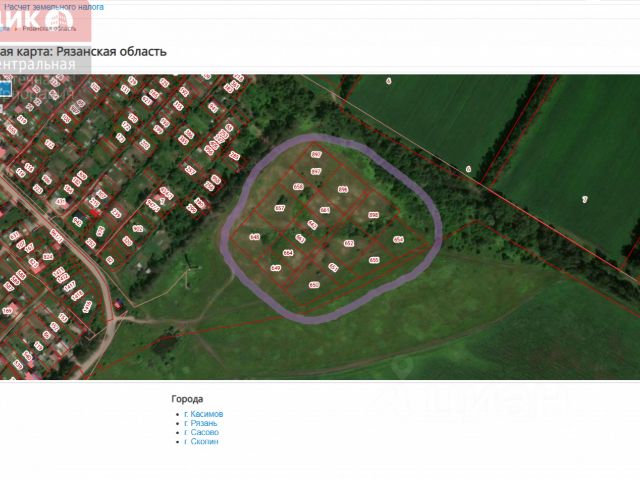640x480 pixels.
Task: Select parcel 651 on the map
Action: click(x=334, y=267)
